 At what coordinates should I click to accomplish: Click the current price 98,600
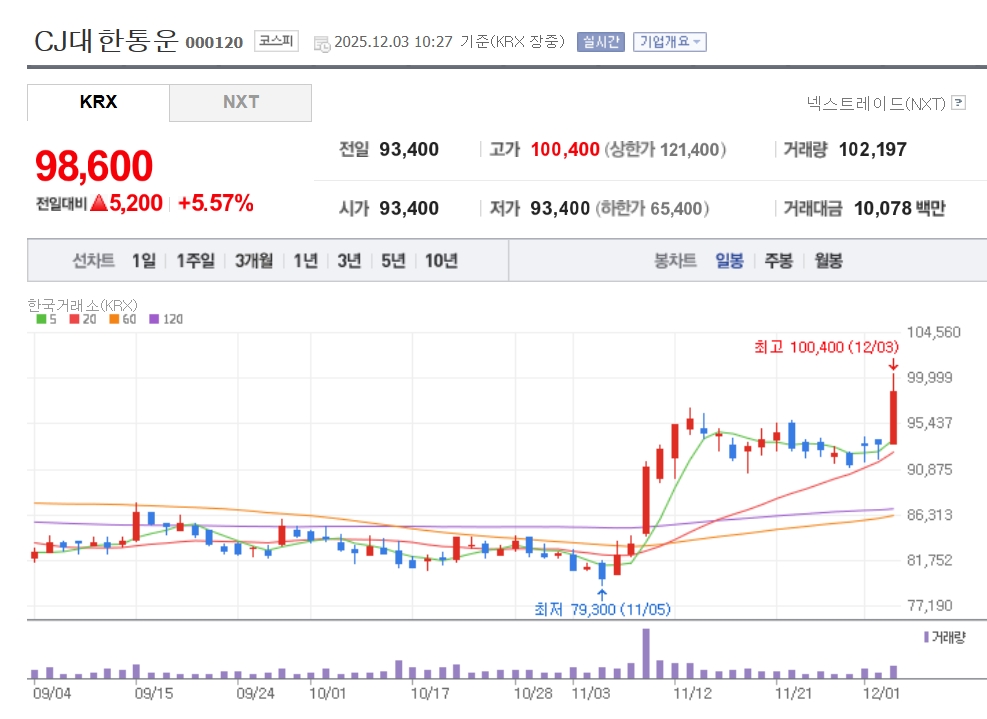click(94, 166)
